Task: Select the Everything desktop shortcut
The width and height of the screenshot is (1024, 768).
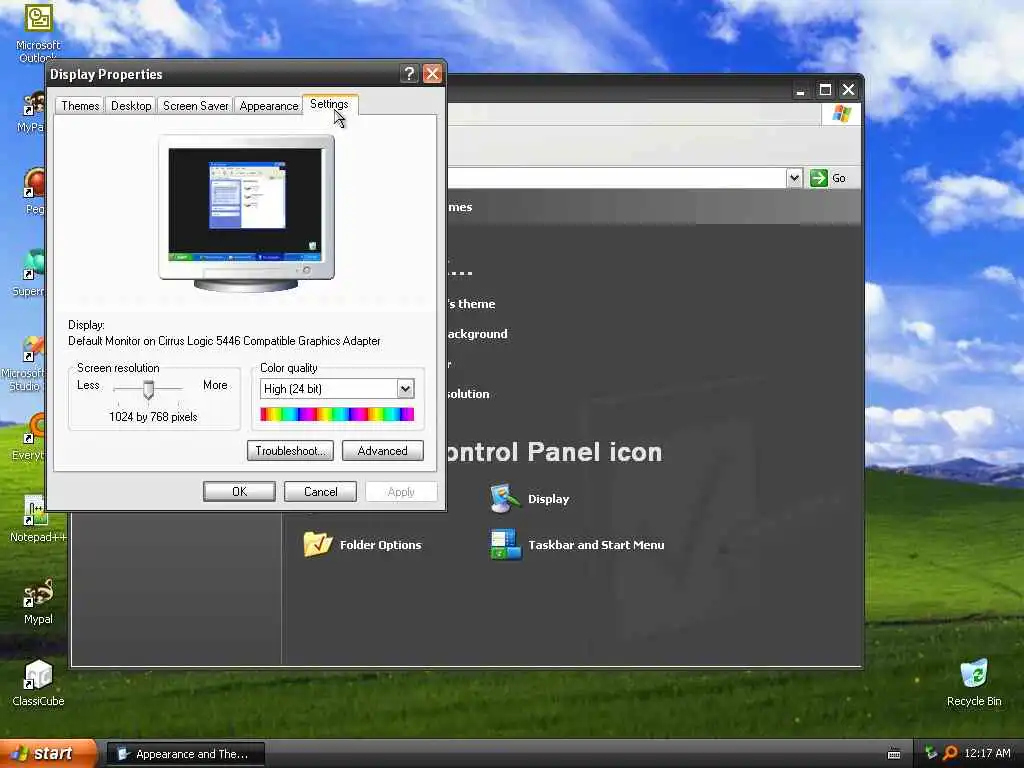Action: (27, 438)
